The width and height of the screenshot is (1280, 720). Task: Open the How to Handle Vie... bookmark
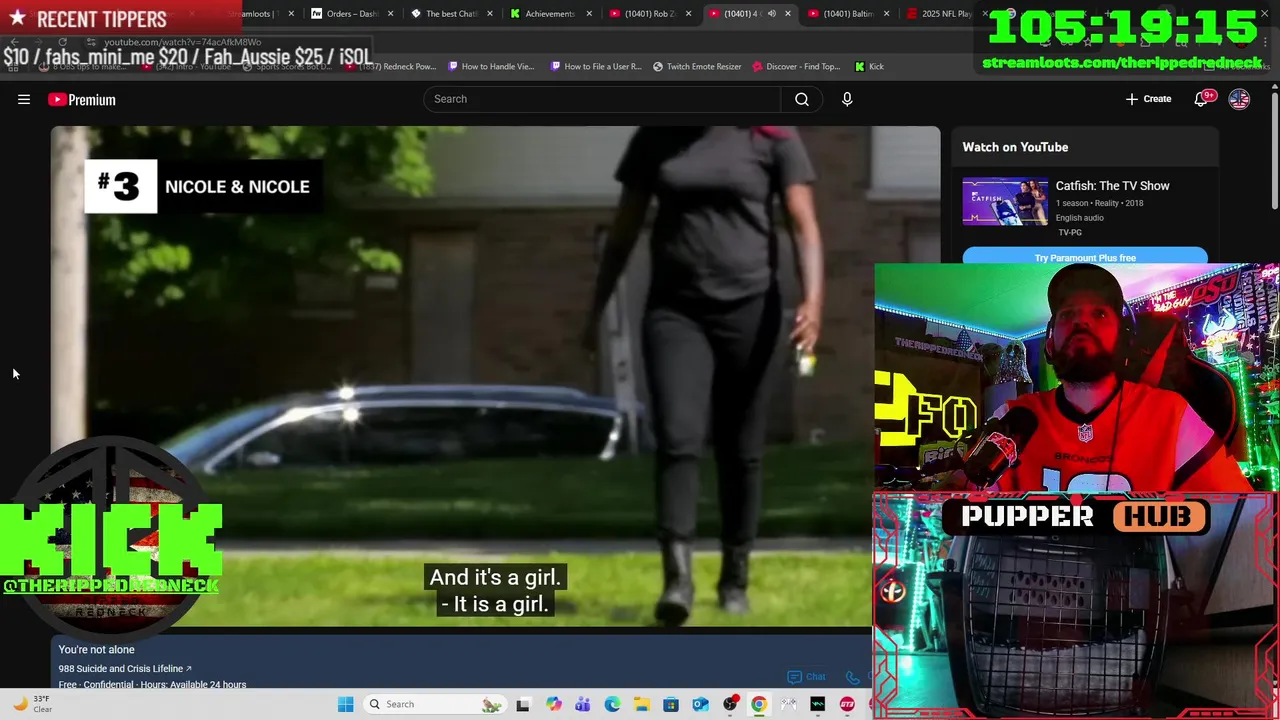click(491, 66)
